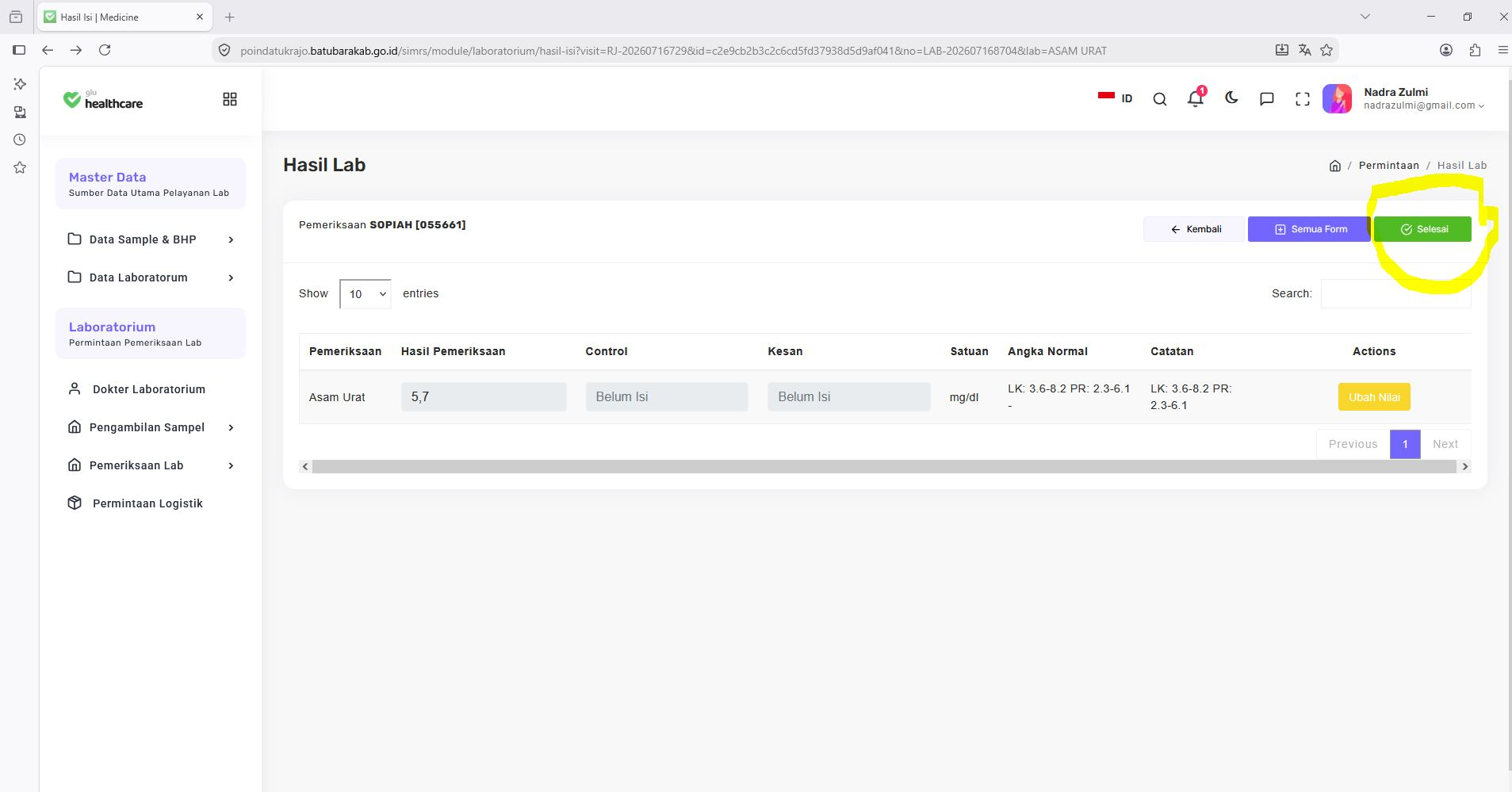Viewport: 1512px width, 792px height.
Task: Click scrollbar right arrow under table
Action: (x=1464, y=467)
